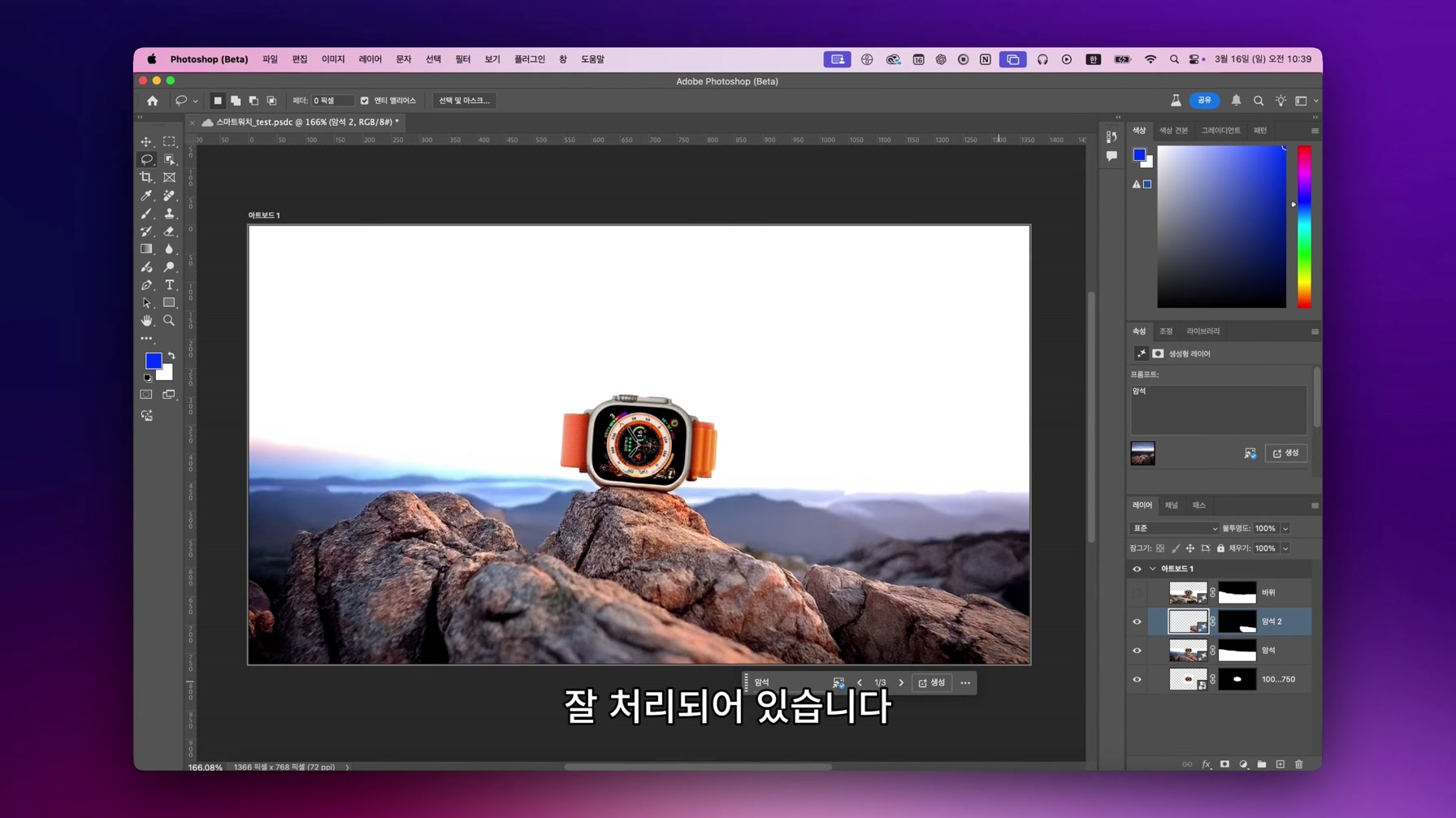
Task: Select the Zoom tool
Action: click(169, 321)
